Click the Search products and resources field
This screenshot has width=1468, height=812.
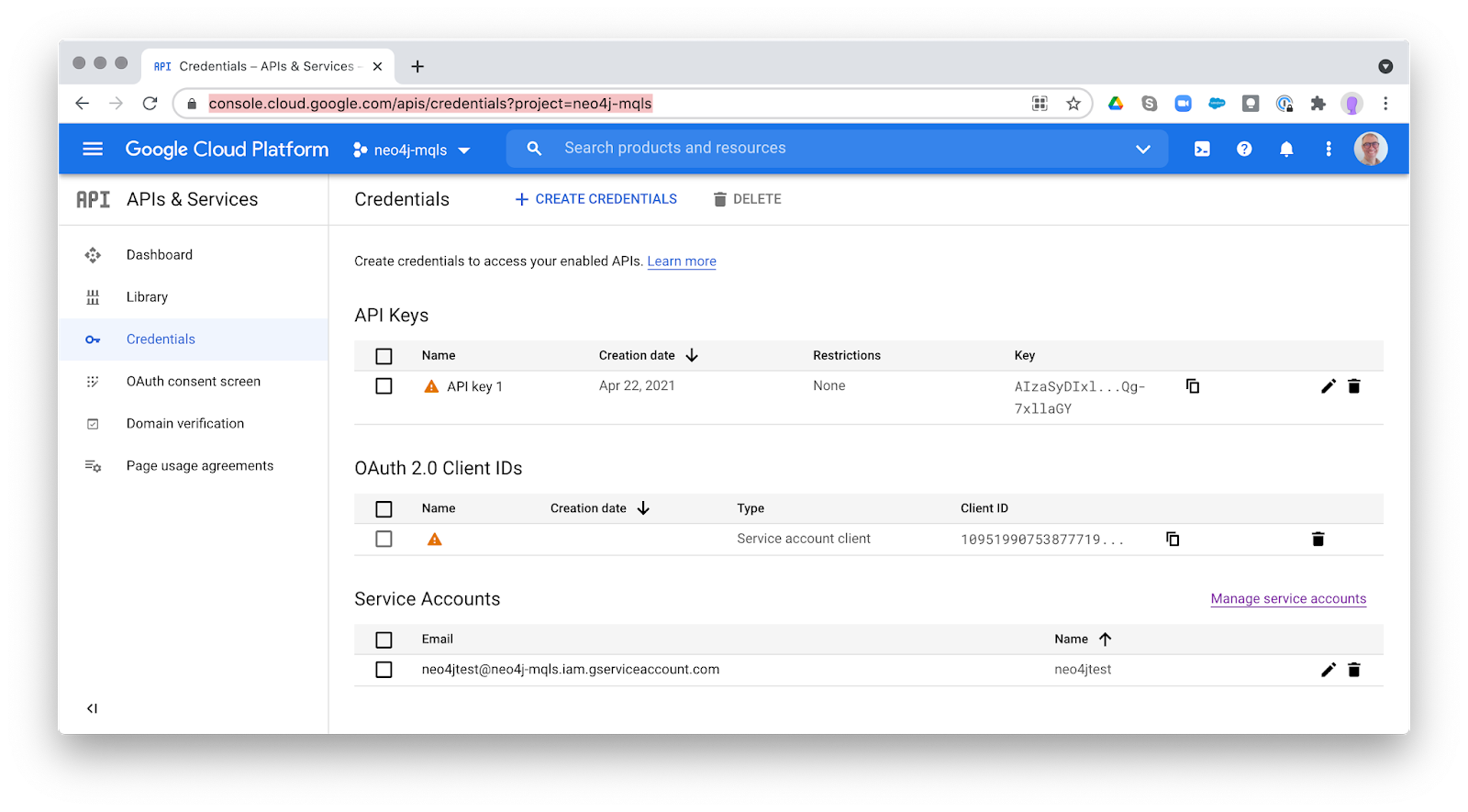(x=837, y=148)
